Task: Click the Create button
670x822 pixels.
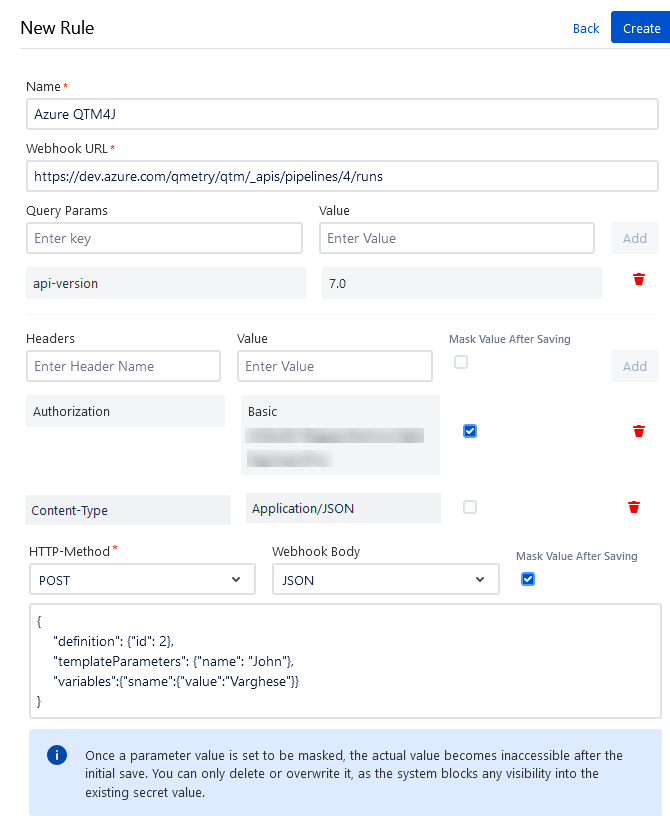Action: click(640, 27)
